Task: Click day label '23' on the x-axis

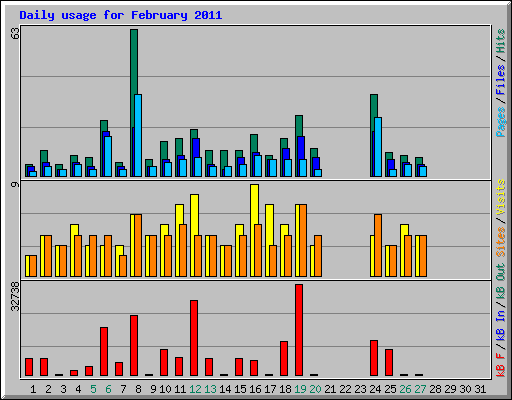Action: pyautogui.click(x=360, y=389)
